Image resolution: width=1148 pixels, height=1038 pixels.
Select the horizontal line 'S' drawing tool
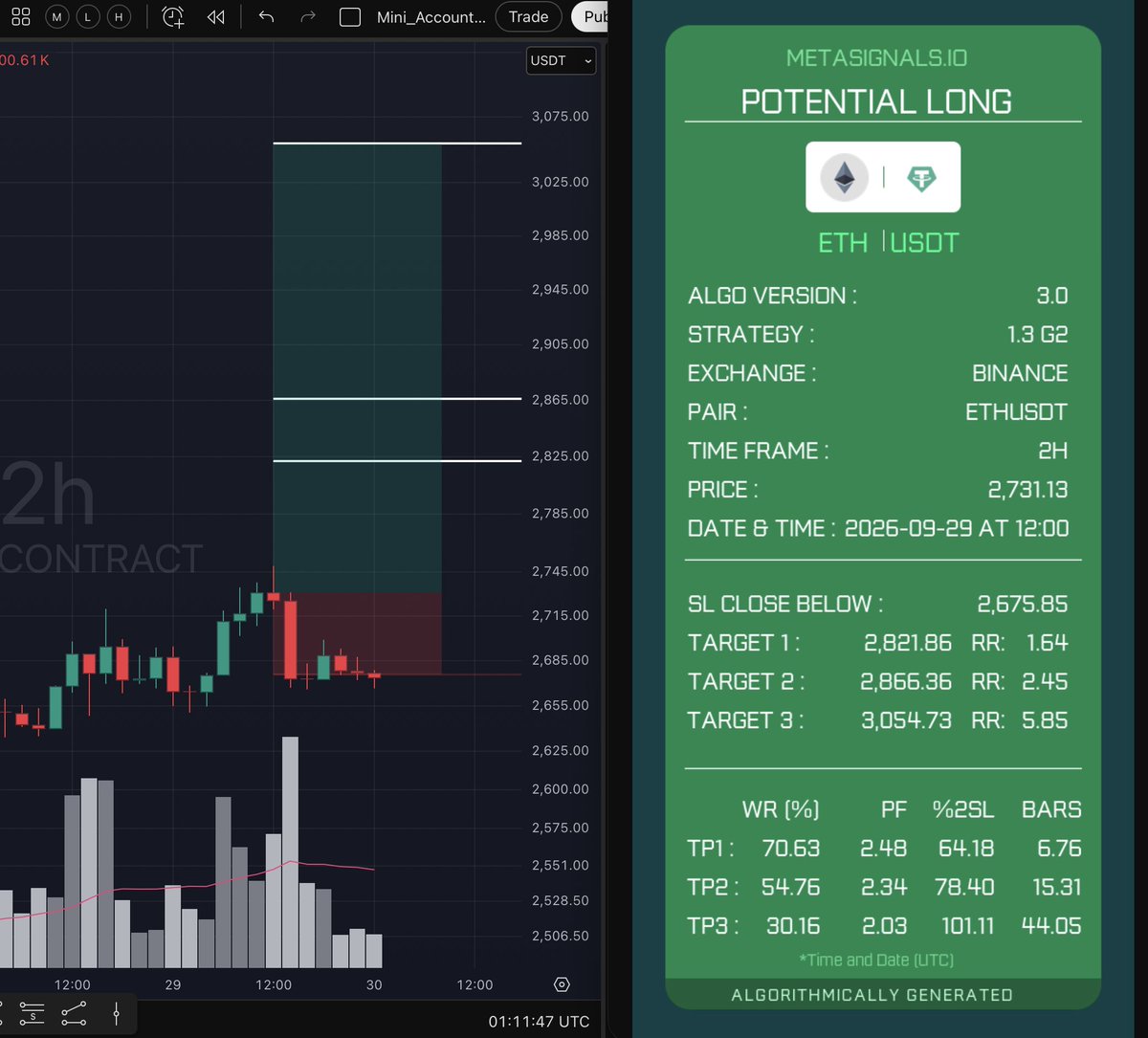click(32, 1012)
